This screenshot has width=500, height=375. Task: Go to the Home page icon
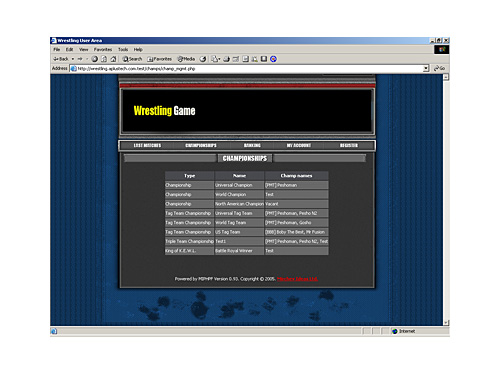[x=113, y=59]
